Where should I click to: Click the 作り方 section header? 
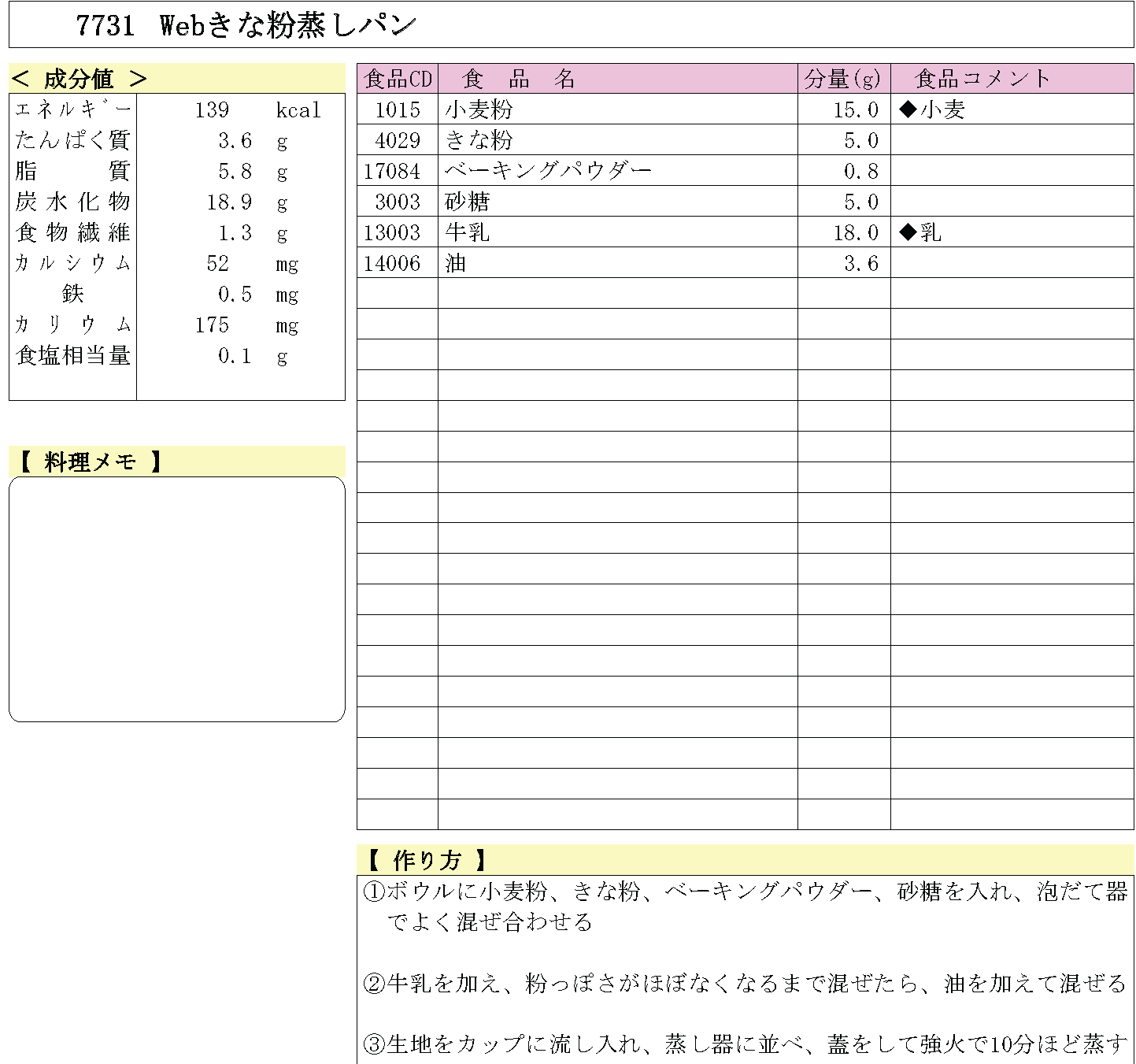[x=427, y=860]
